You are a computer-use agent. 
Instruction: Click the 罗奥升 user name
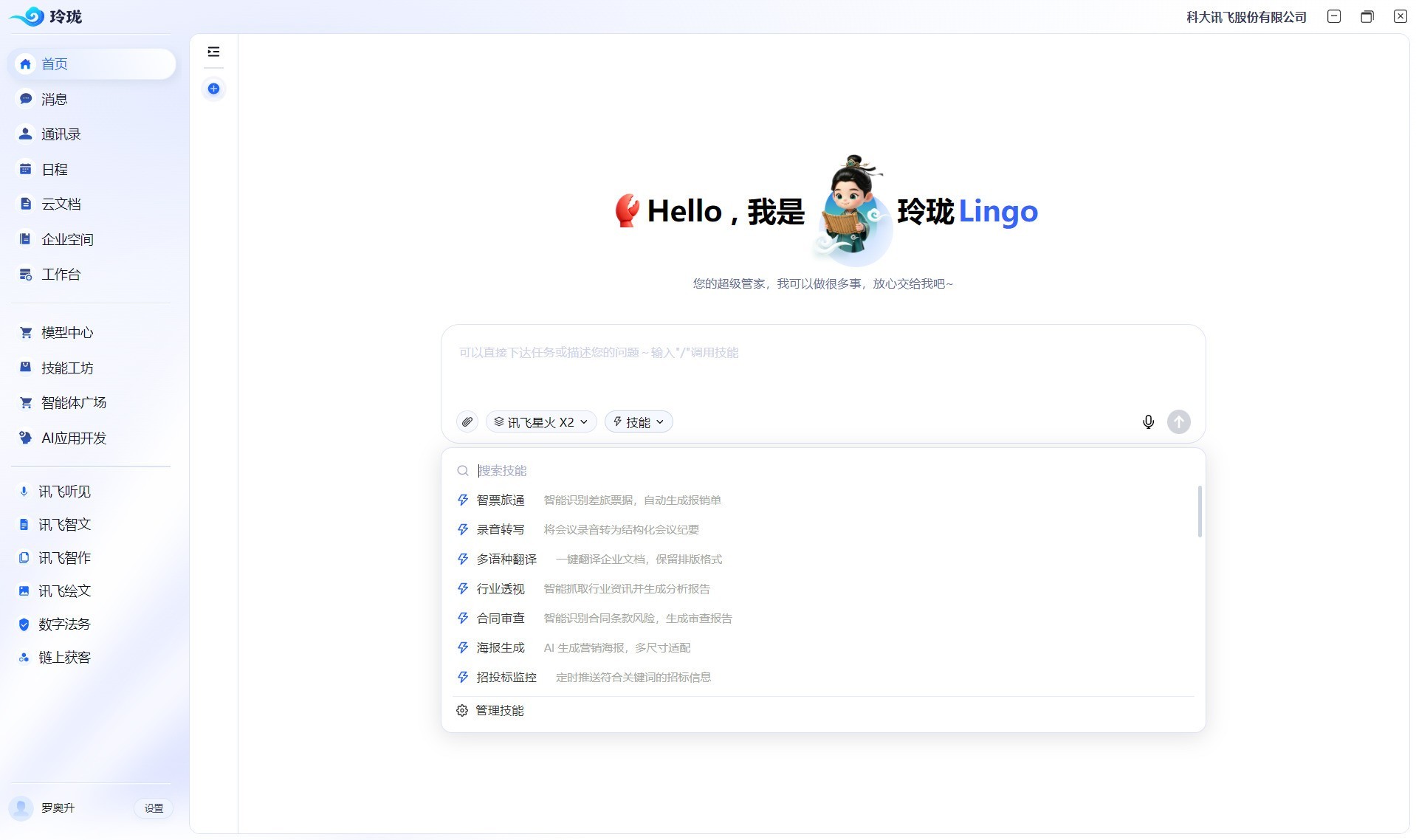pyautogui.click(x=58, y=808)
